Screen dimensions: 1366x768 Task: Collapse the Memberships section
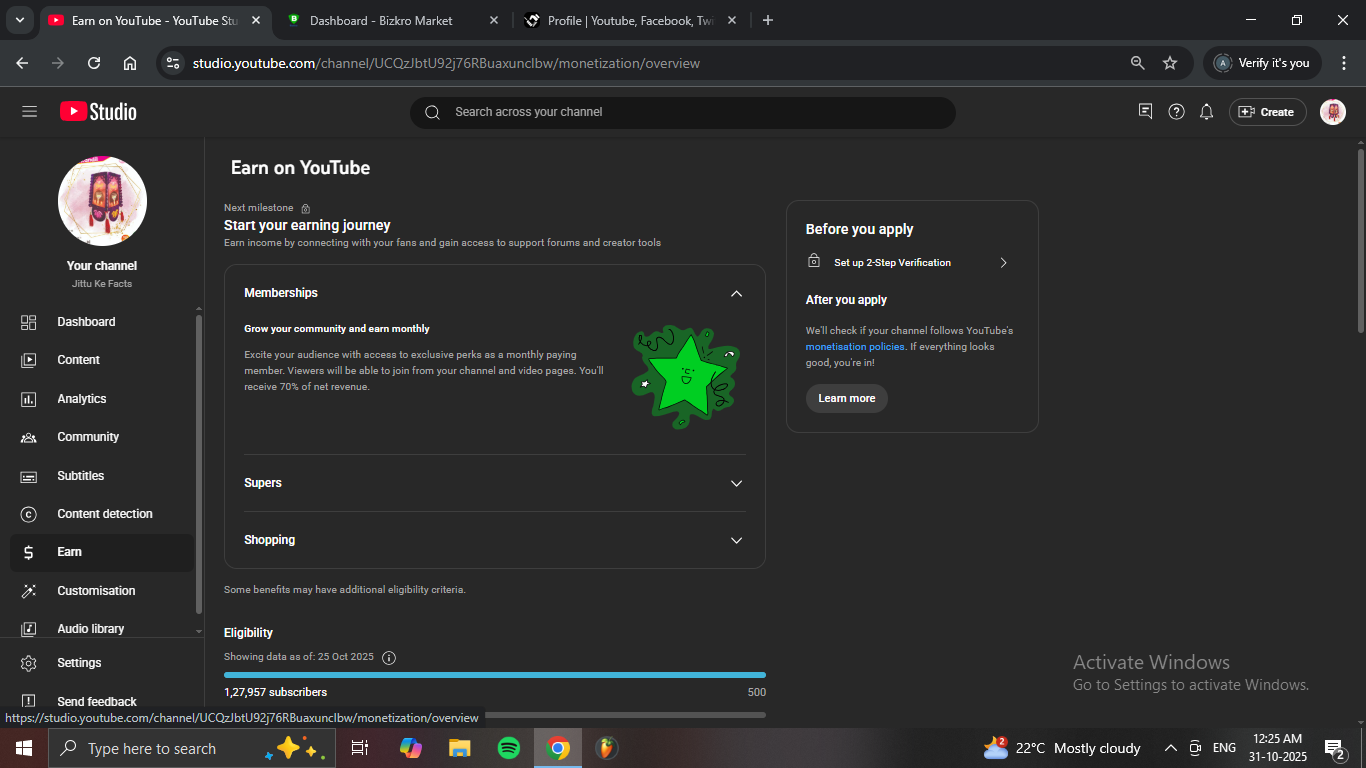(x=736, y=293)
